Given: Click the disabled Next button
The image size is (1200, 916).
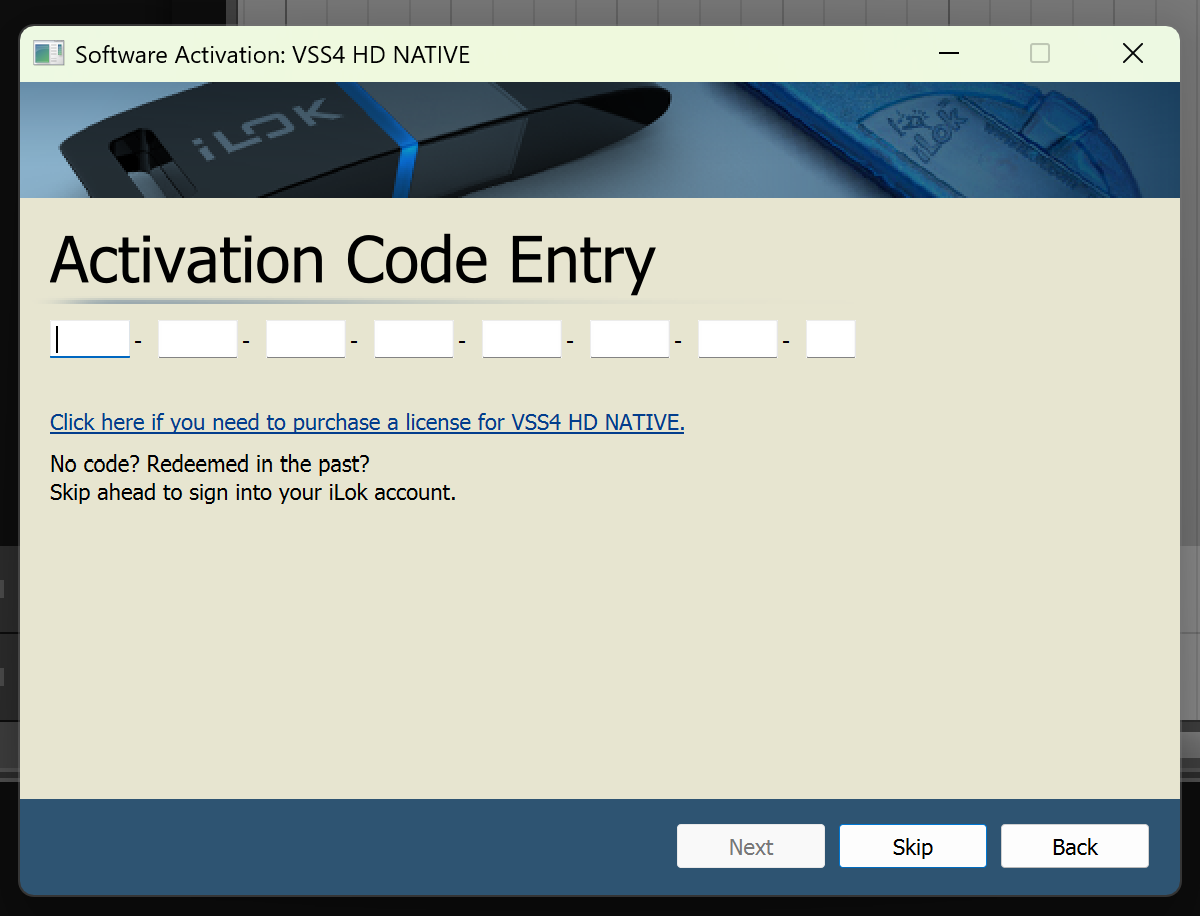Looking at the screenshot, I should [x=751, y=846].
